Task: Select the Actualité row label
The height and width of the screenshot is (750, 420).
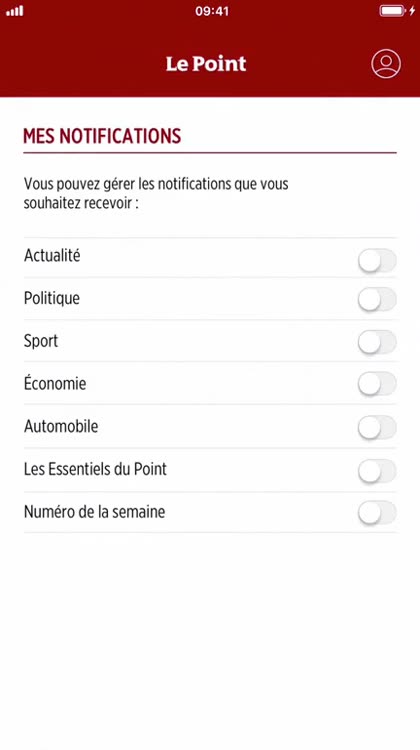Action: pos(52,255)
